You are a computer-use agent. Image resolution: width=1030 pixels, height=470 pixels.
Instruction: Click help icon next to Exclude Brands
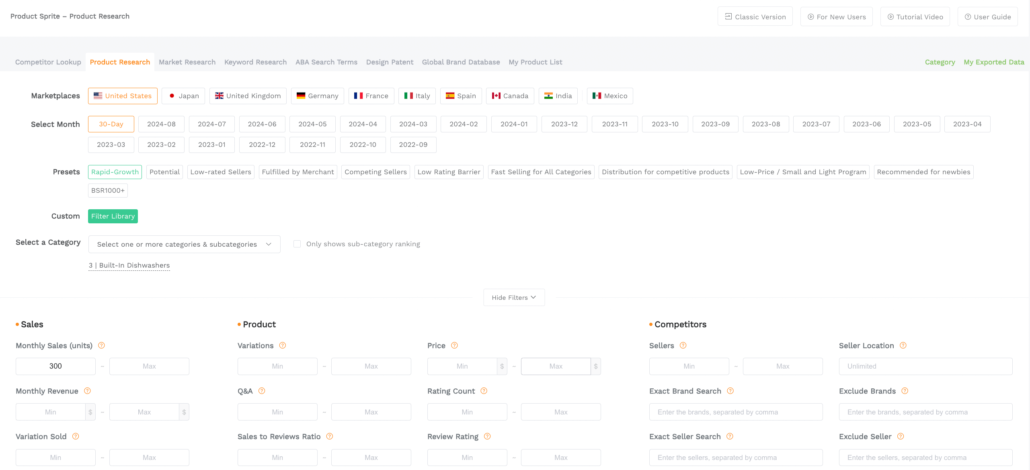pos(905,391)
